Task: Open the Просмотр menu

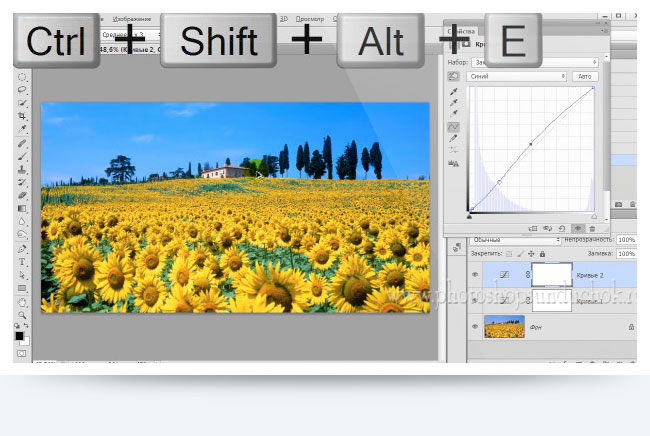Action: (310, 19)
